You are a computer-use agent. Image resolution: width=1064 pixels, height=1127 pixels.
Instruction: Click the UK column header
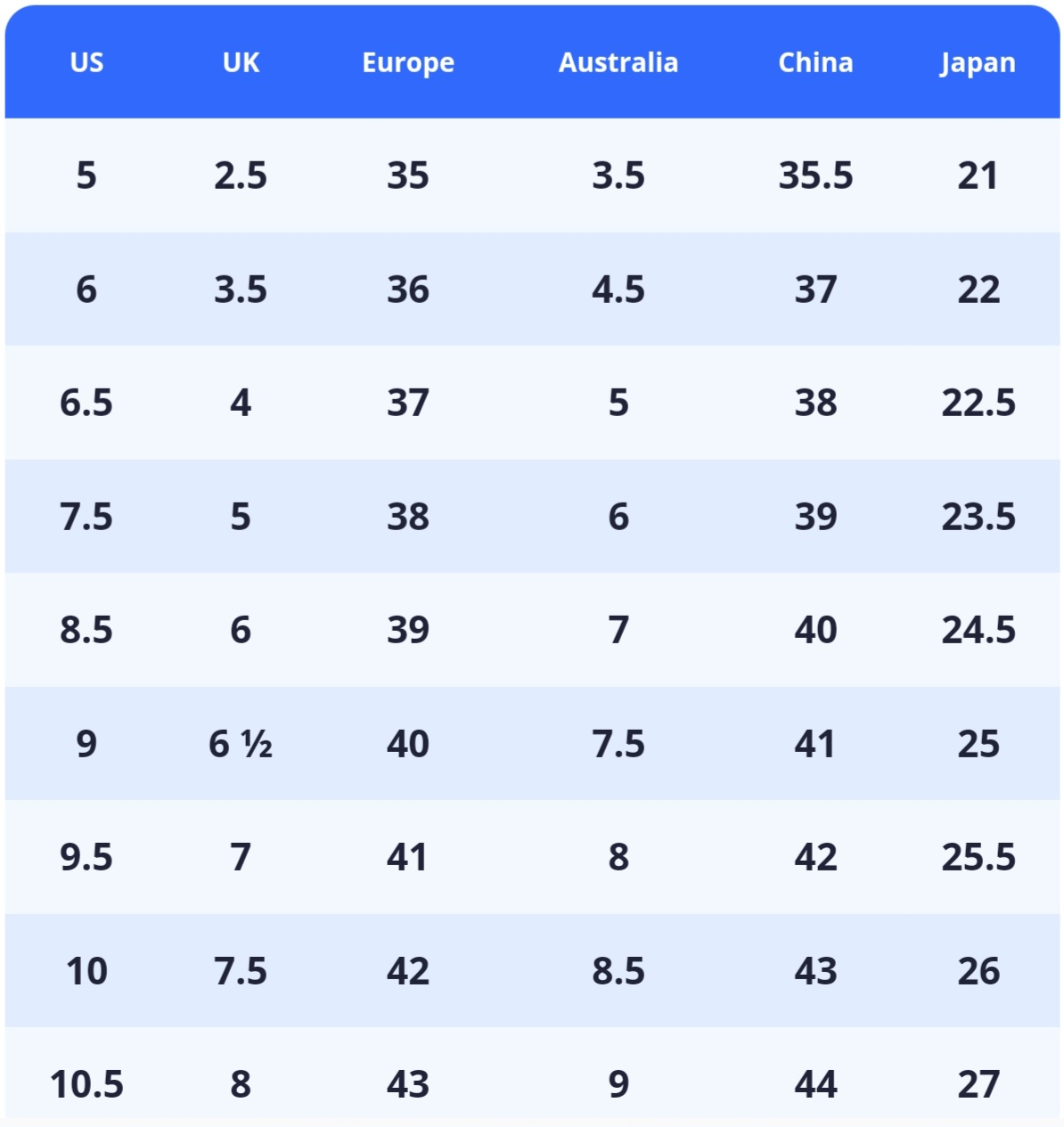coord(241,62)
